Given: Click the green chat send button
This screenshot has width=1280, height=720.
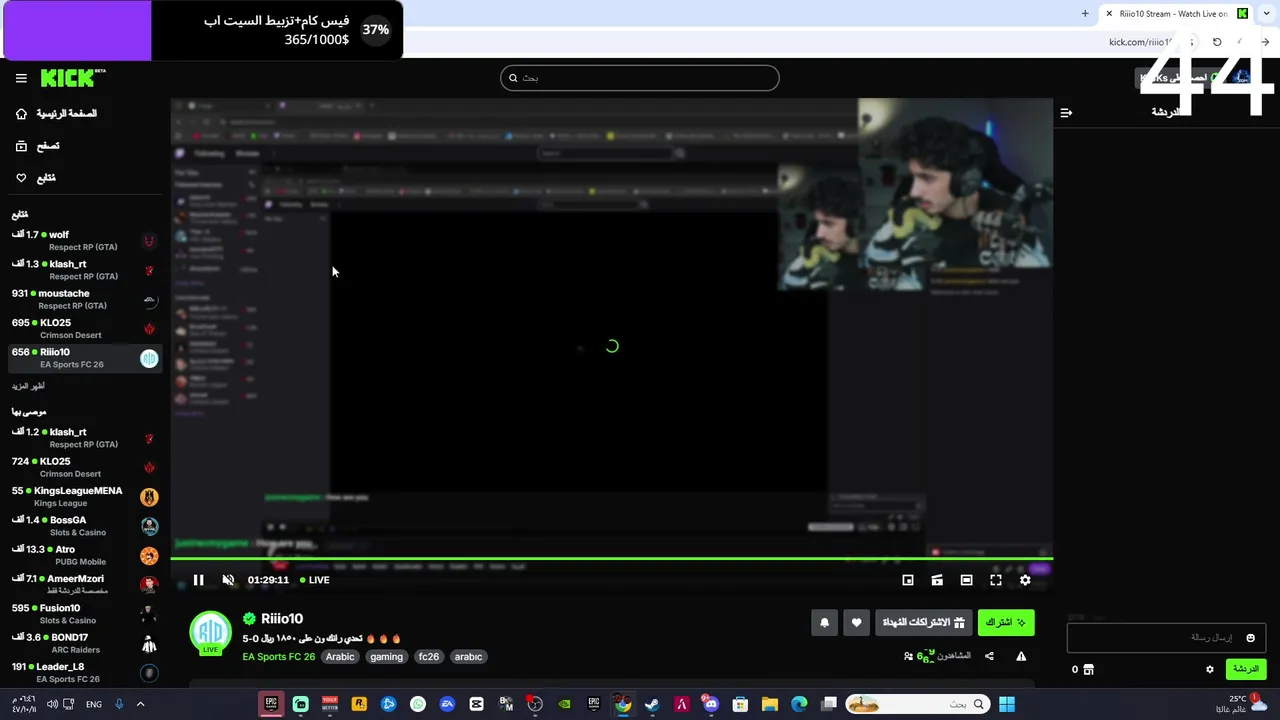Looking at the screenshot, I should [1246, 669].
